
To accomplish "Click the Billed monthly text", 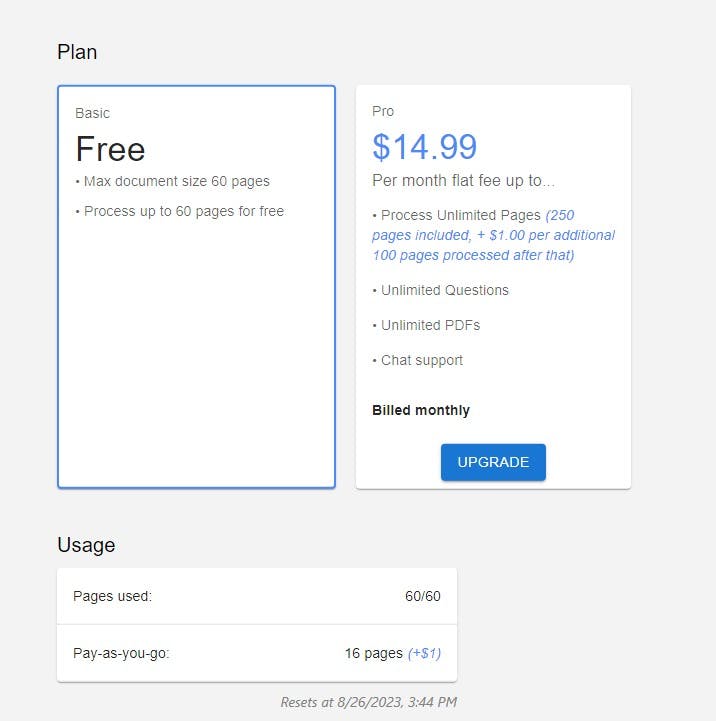I will [x=420, y=410].
